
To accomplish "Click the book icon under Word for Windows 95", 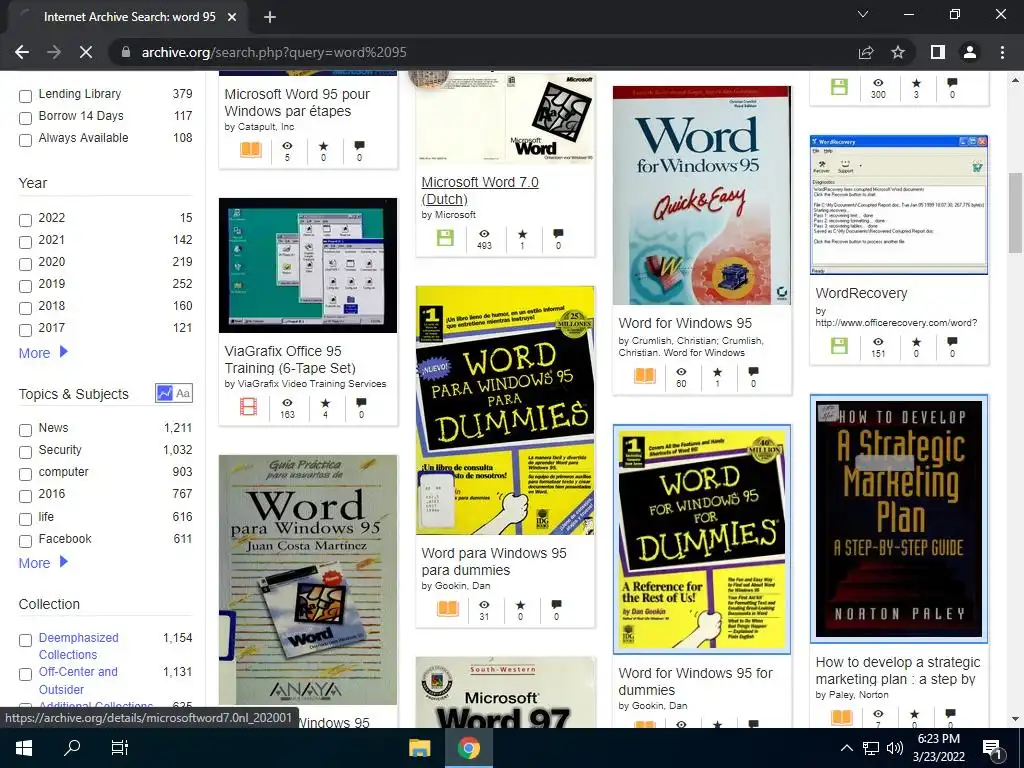I will coord(645,375).
